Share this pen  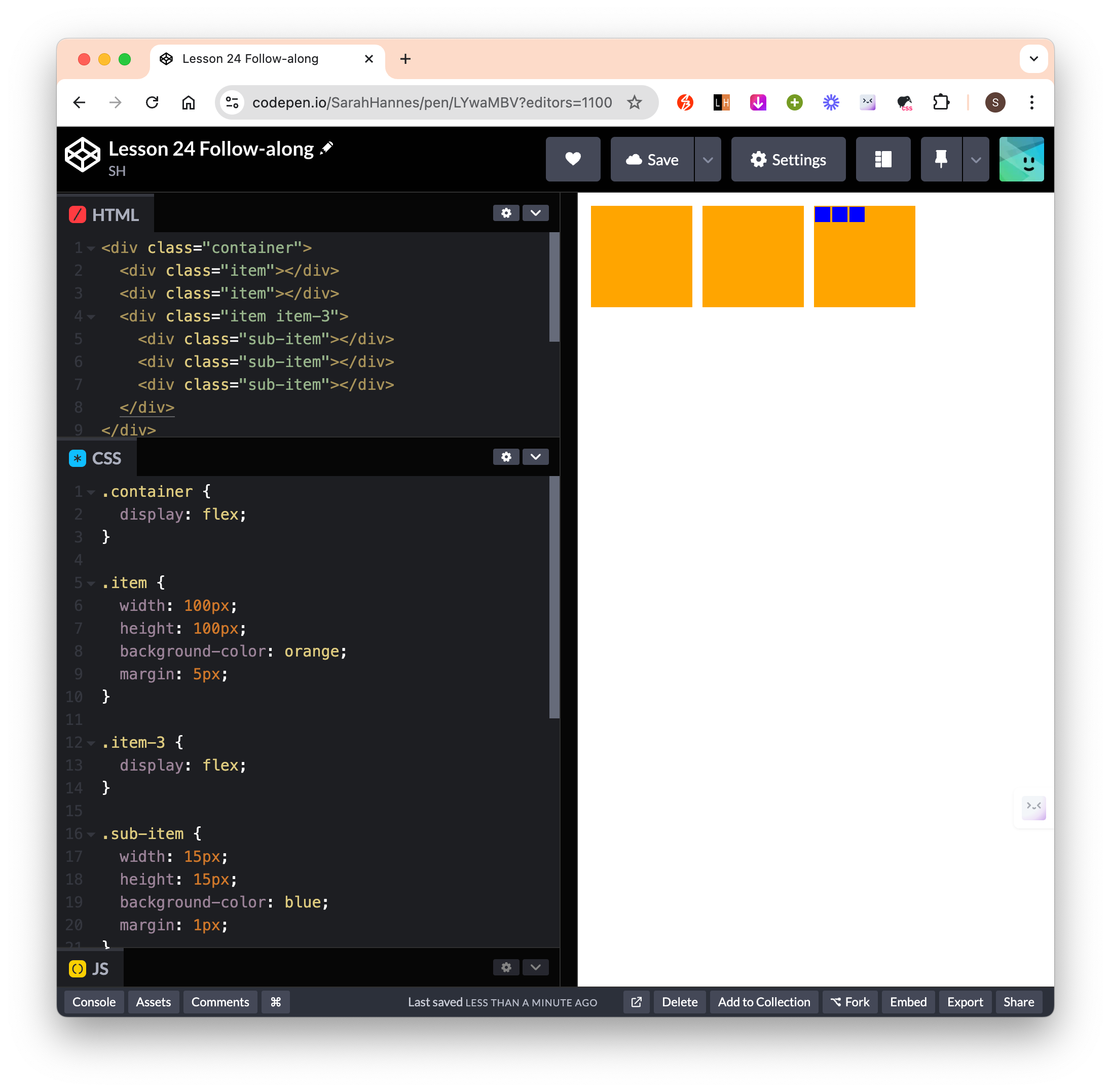tap(1019, 1002)
